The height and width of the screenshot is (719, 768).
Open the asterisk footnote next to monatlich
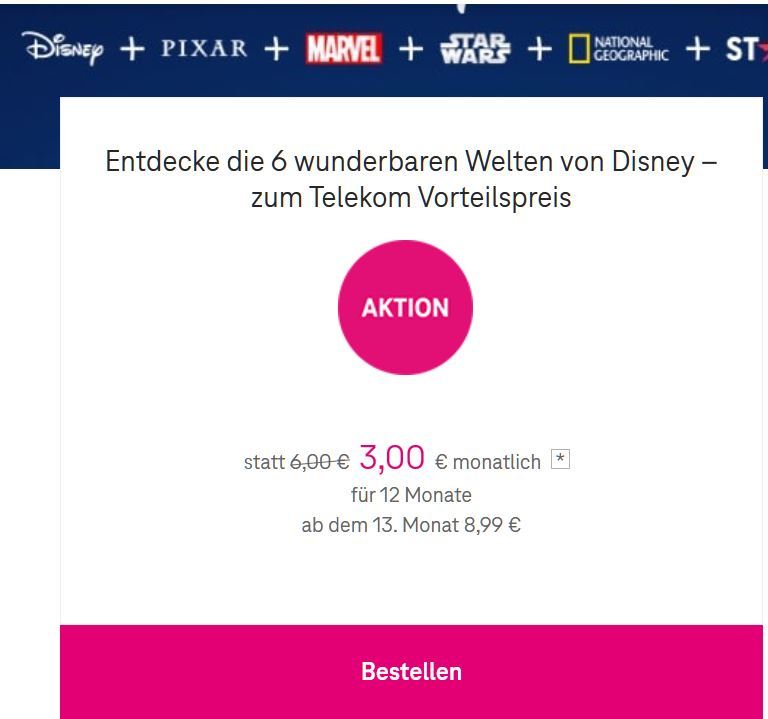560,459
